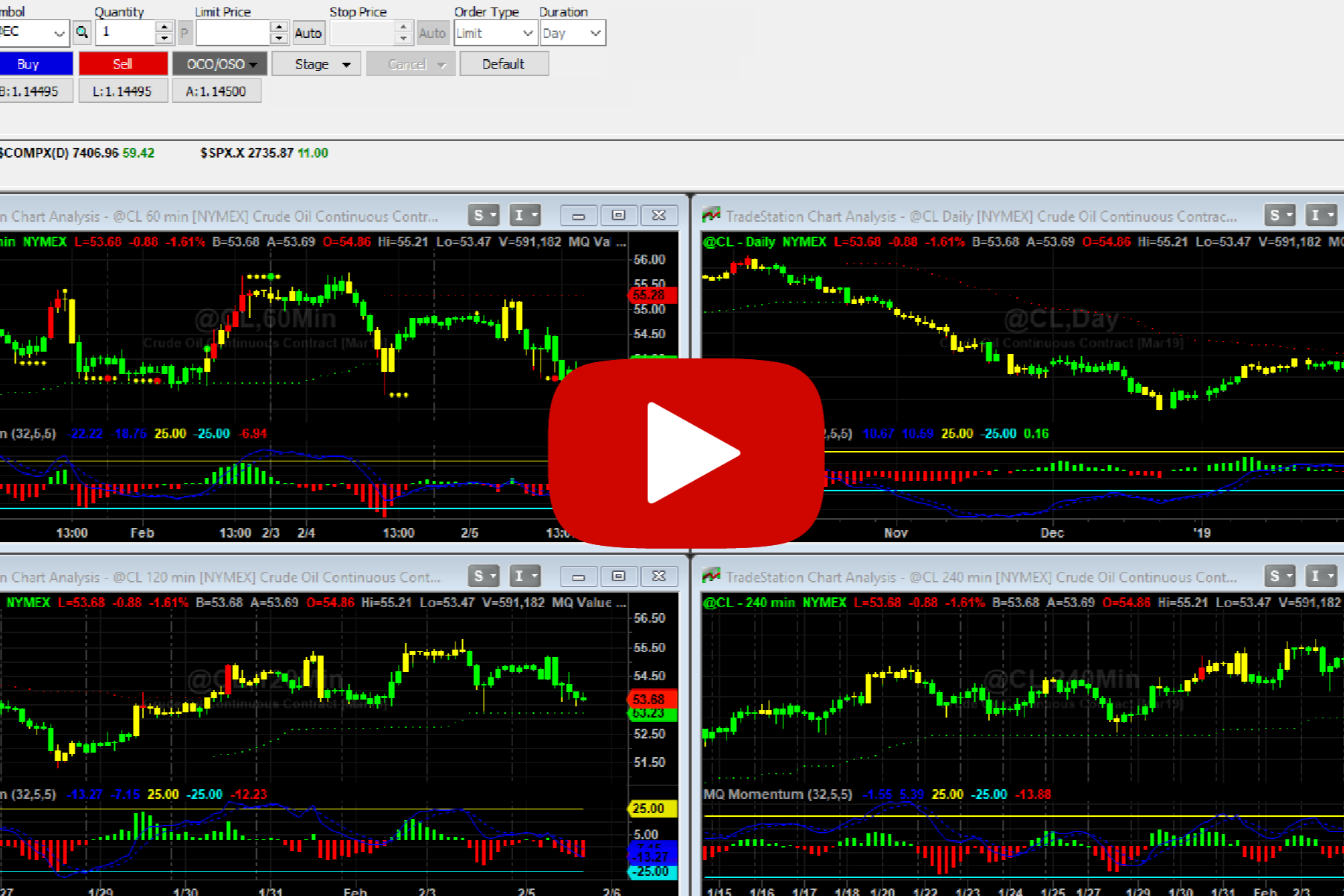Click the S button in 120 min chart titlebar
This screenshot has width=1344, height=896.
coord(484,576)
